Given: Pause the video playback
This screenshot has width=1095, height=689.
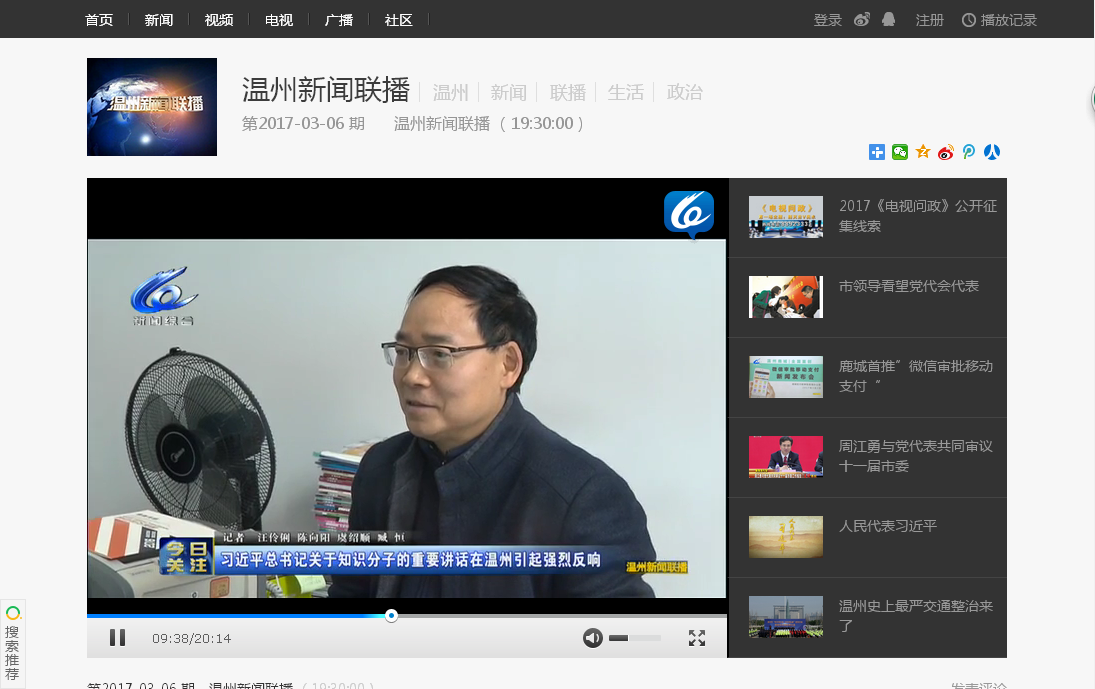Looking at the screenshot, I should pyautogui.click(x=117, y=637).
